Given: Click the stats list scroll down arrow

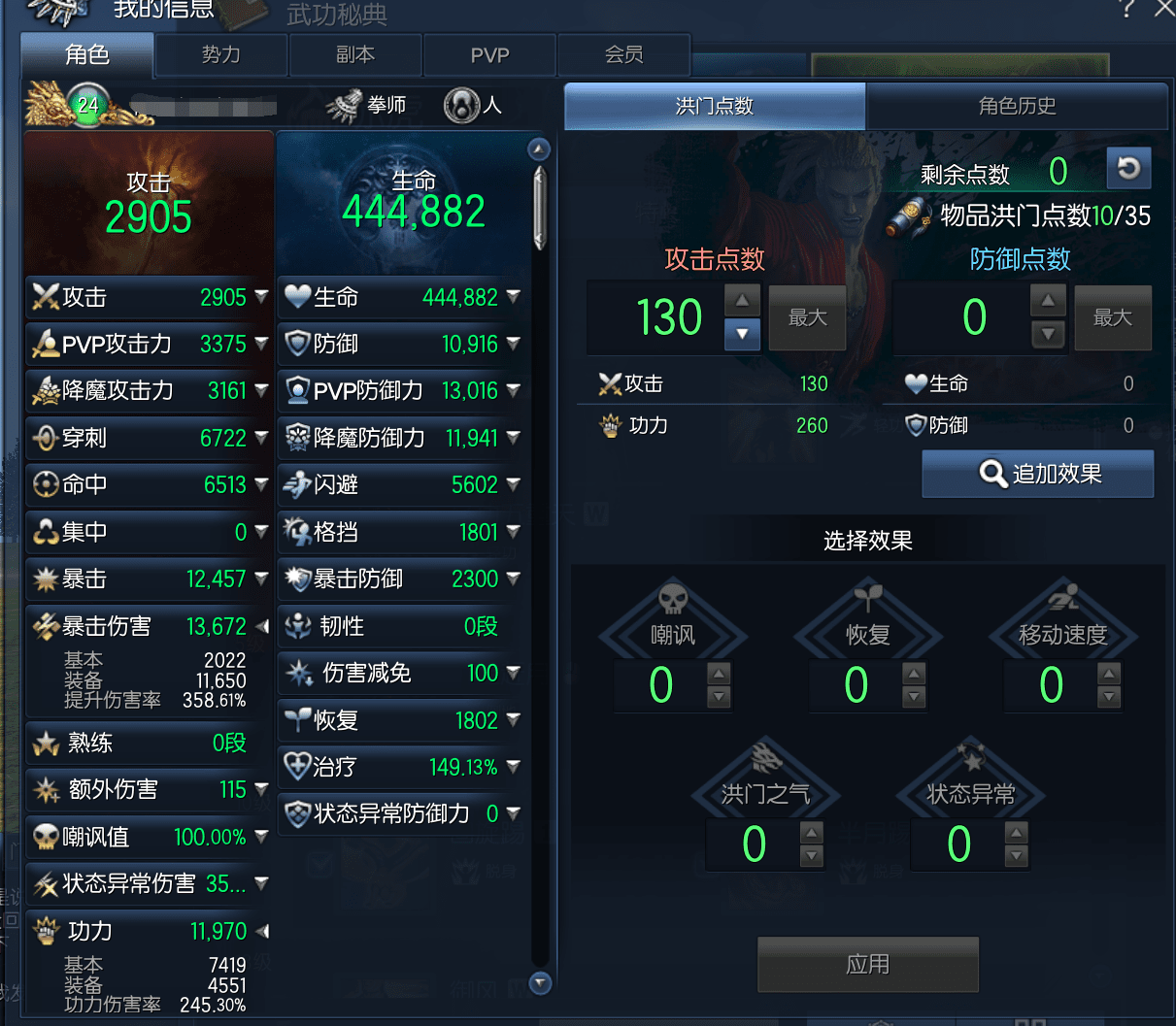Looking at the screenshot, I should click(540, 982).
